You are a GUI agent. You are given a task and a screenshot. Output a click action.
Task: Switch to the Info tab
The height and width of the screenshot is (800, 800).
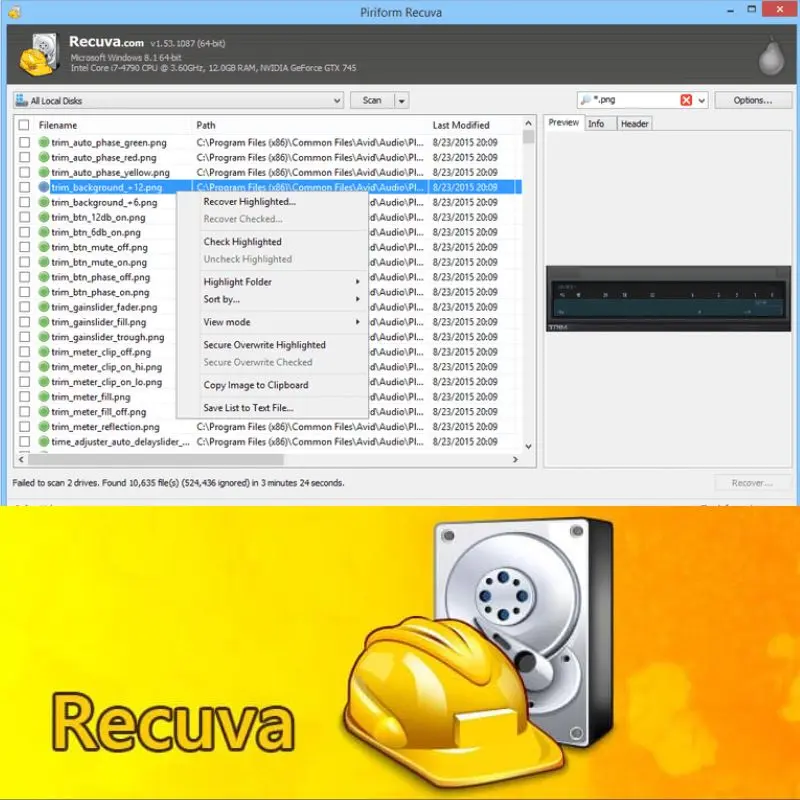pyautogui.click(x=596, y=124)
